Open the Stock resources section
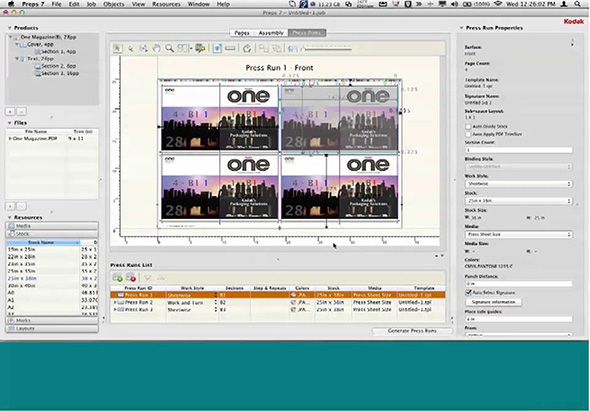This screenshot has height=411, width=590. 52,234
